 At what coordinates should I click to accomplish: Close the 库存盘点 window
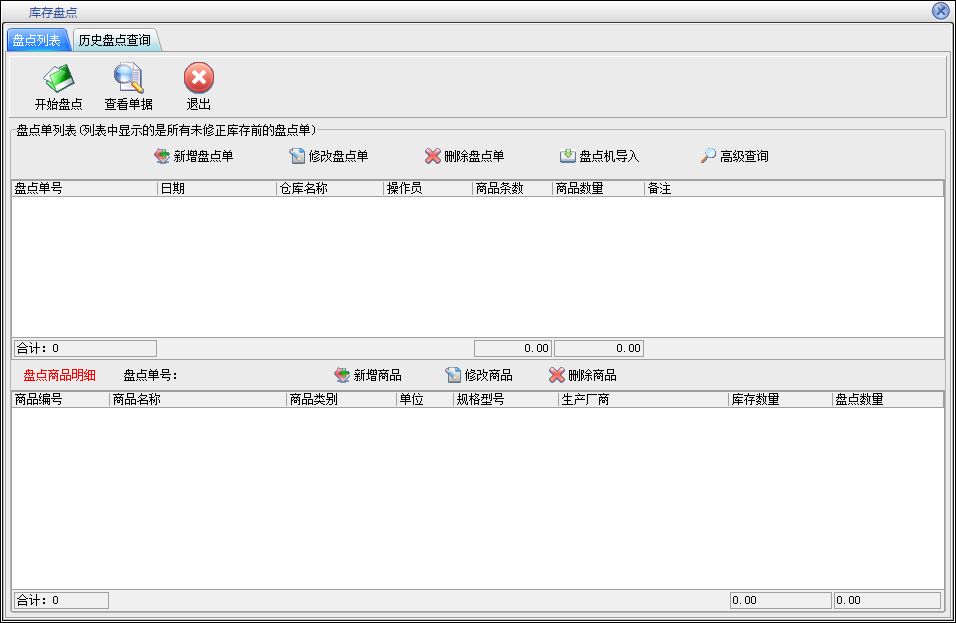tap(940, 11)
